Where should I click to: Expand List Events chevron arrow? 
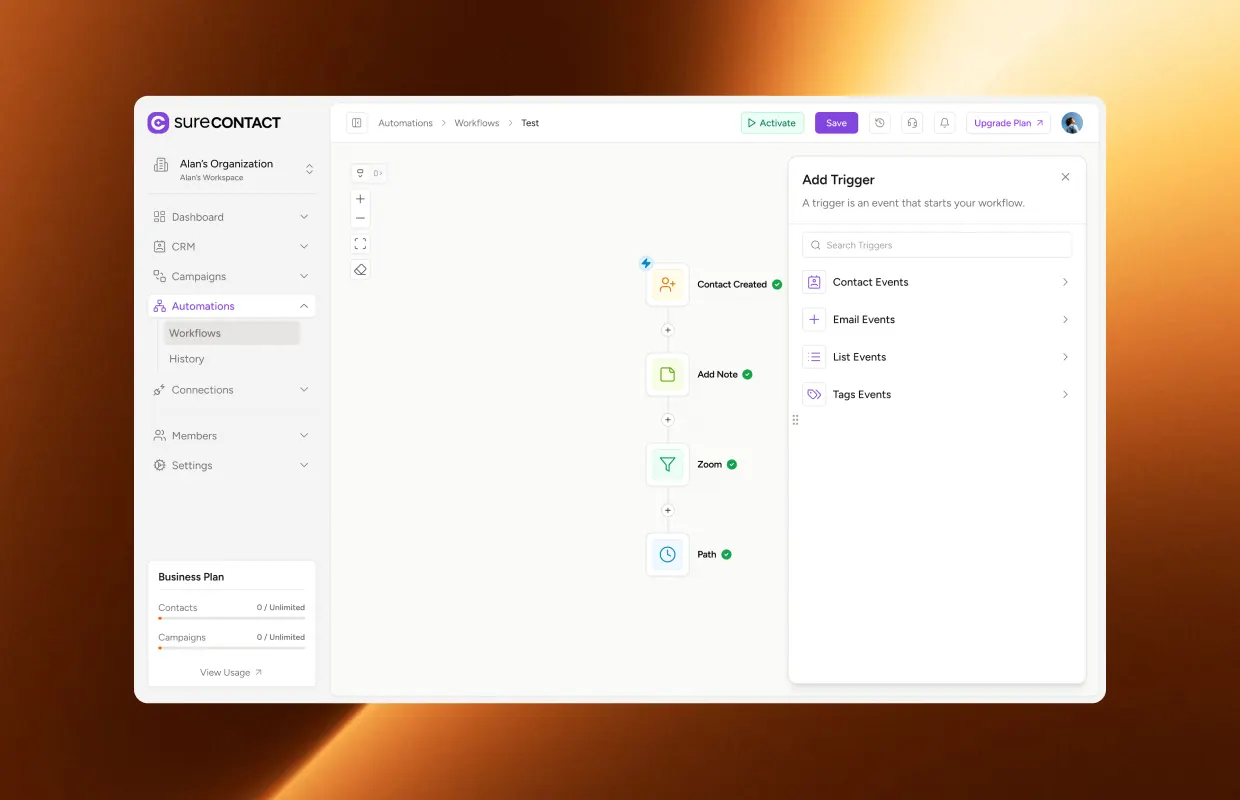click(x=1065, y=357)
